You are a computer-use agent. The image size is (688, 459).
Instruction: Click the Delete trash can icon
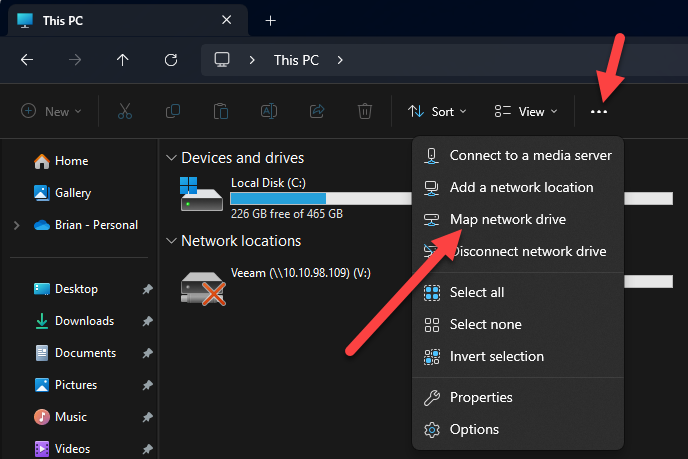pyautogui.click(x=366, y=112)
